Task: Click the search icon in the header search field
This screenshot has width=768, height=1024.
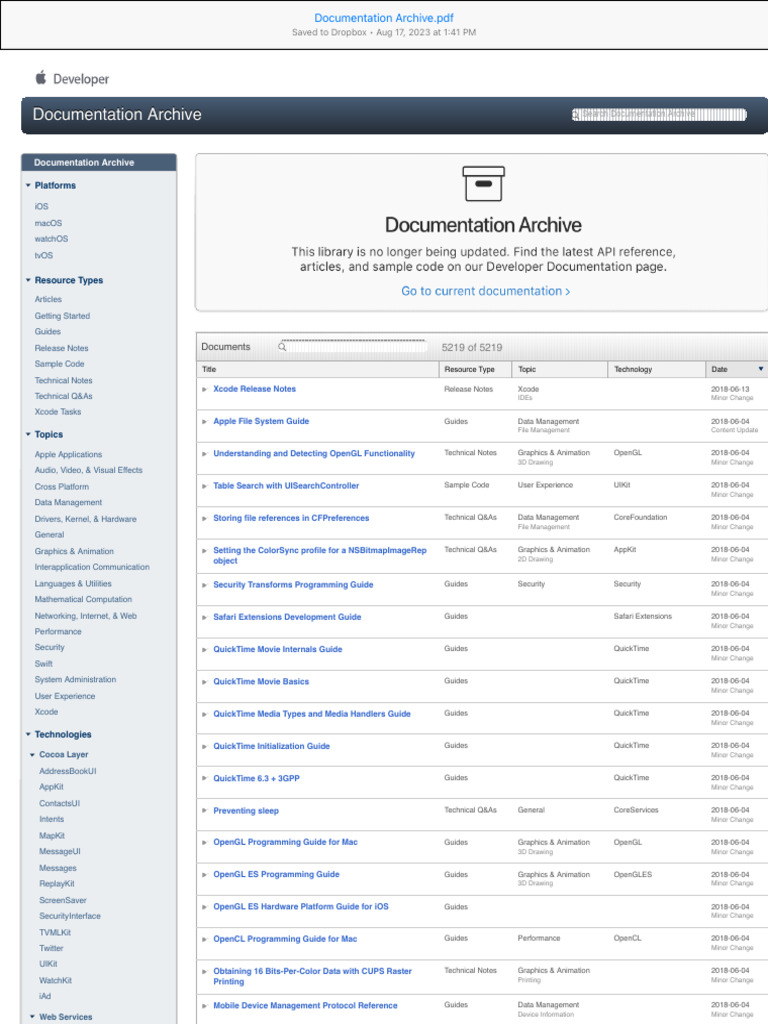Action: [x=575, y=115]
